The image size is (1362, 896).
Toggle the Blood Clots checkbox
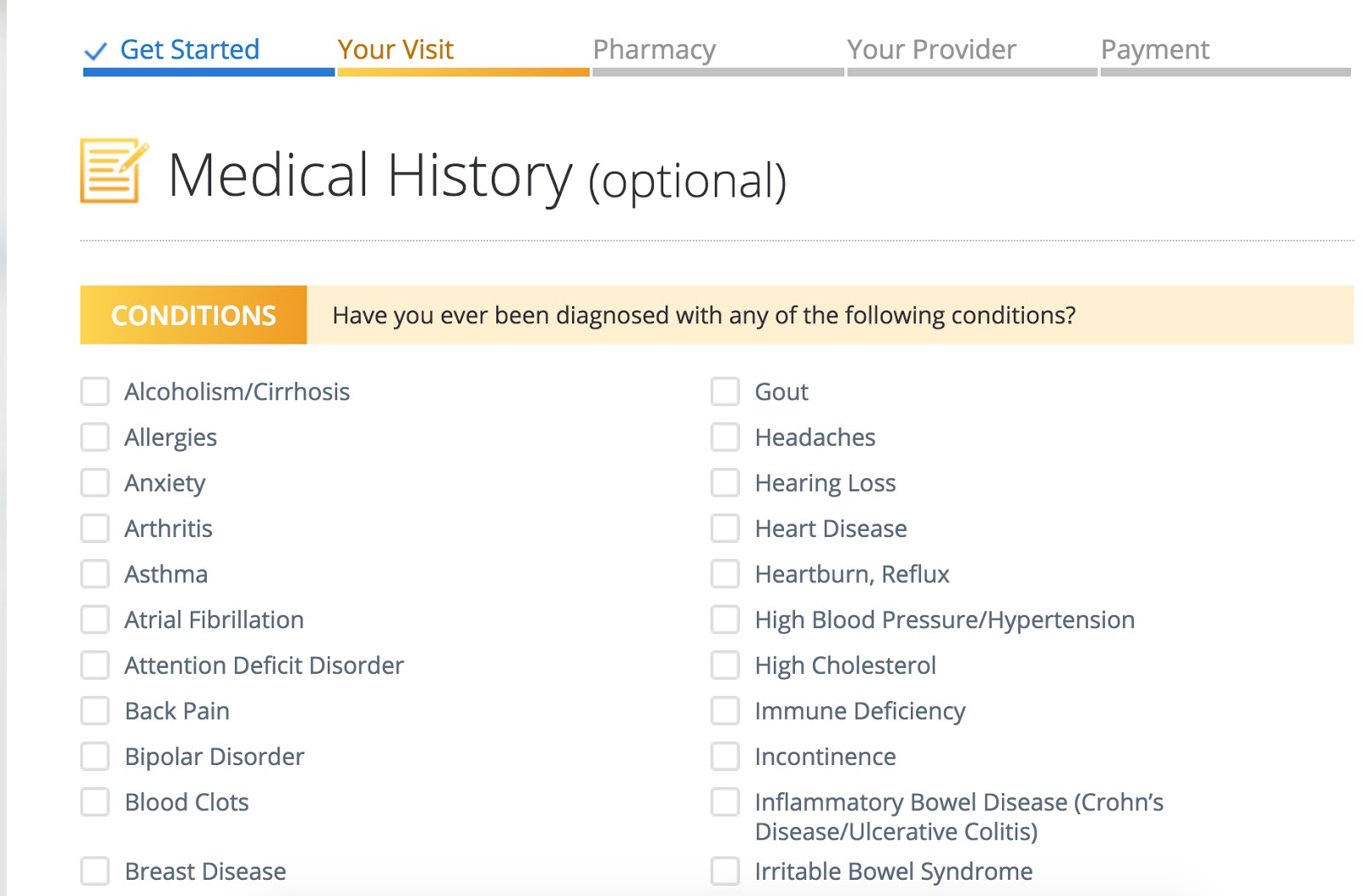(x=95, y=802)
